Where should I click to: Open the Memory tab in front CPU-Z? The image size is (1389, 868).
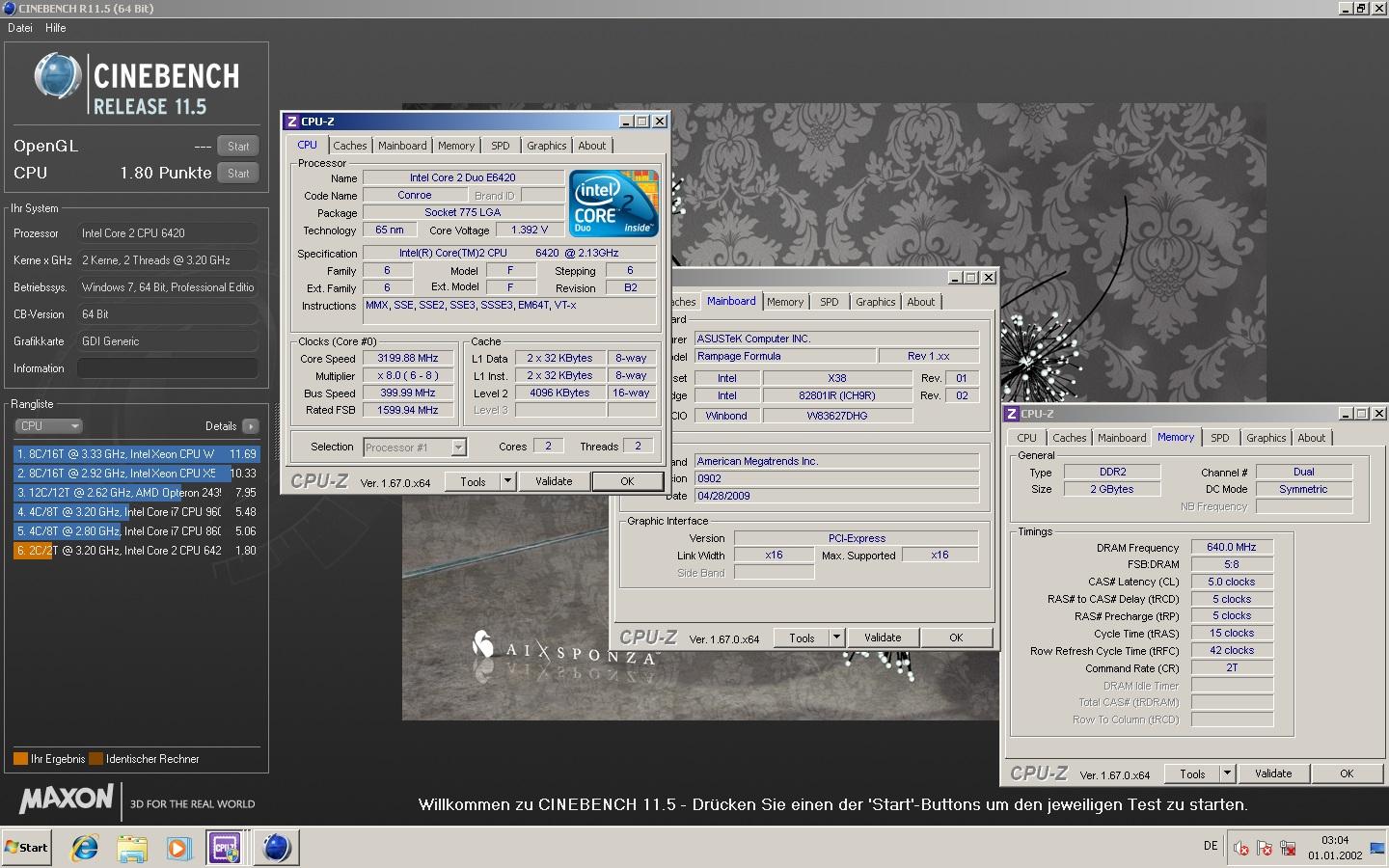[456, 146]
